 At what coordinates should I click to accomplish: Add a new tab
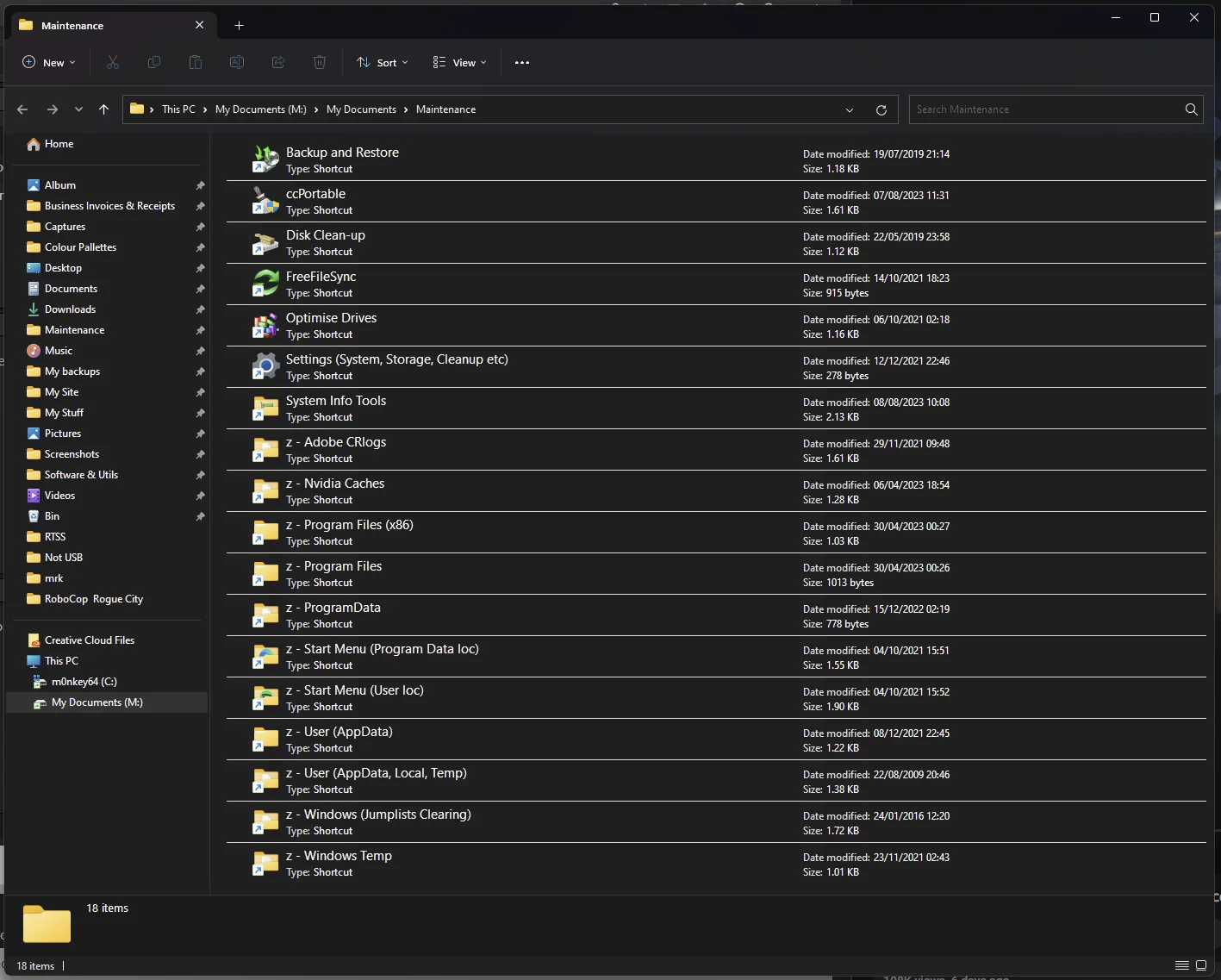point(240,25)
